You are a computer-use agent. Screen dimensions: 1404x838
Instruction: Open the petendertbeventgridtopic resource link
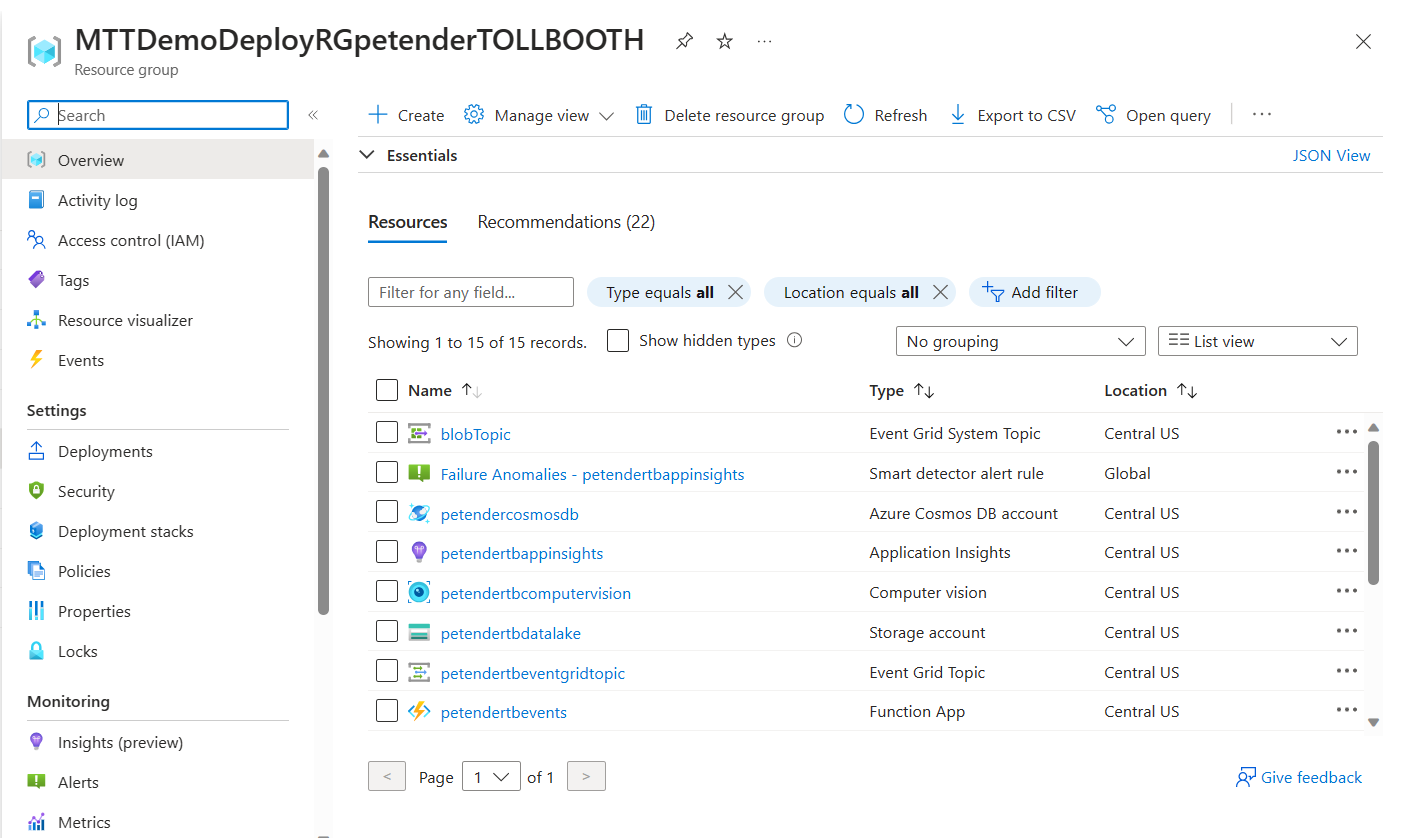click(x=532, y=673)
